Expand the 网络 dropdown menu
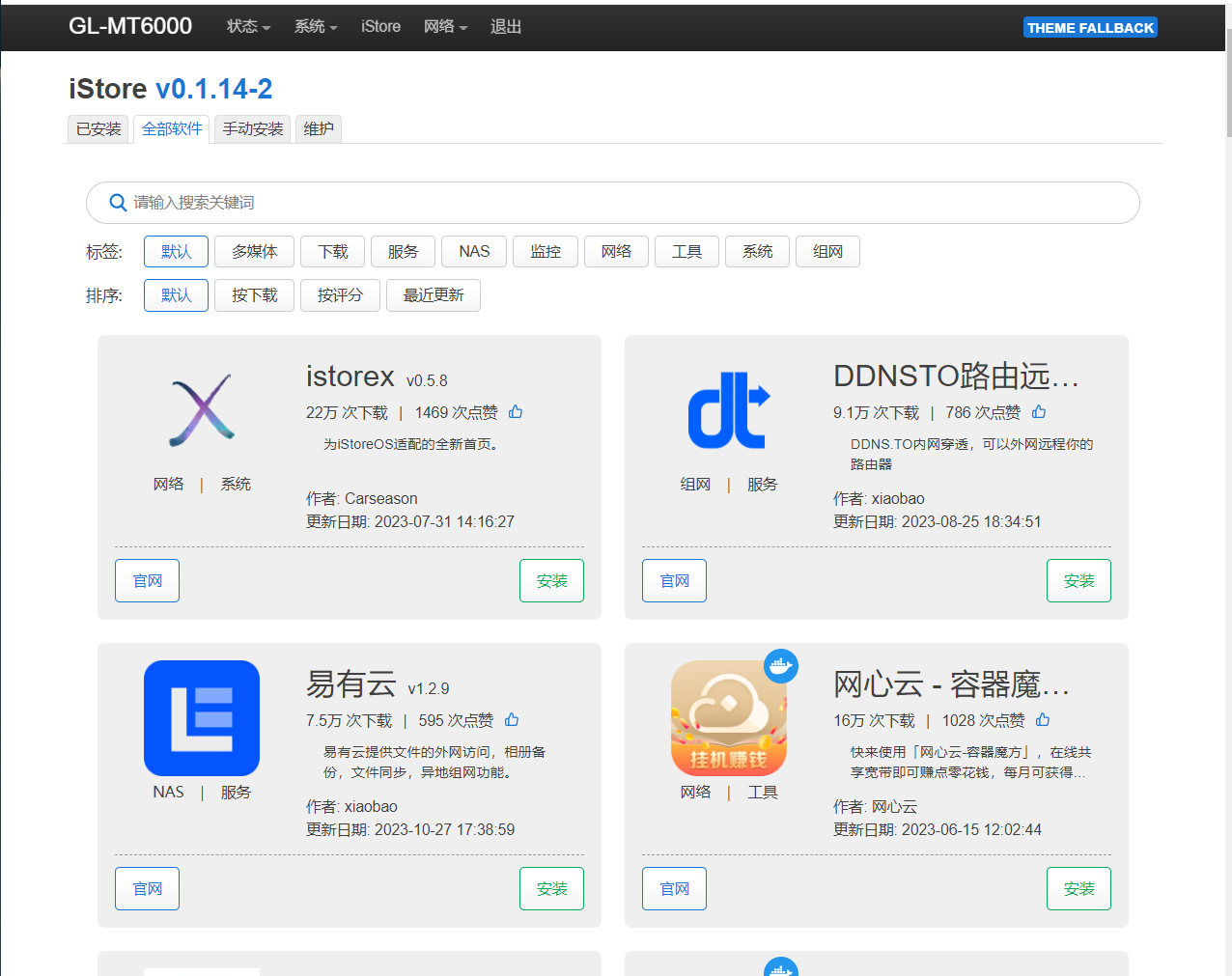The width and height of the screenshot is (1232, 976). 445,27
